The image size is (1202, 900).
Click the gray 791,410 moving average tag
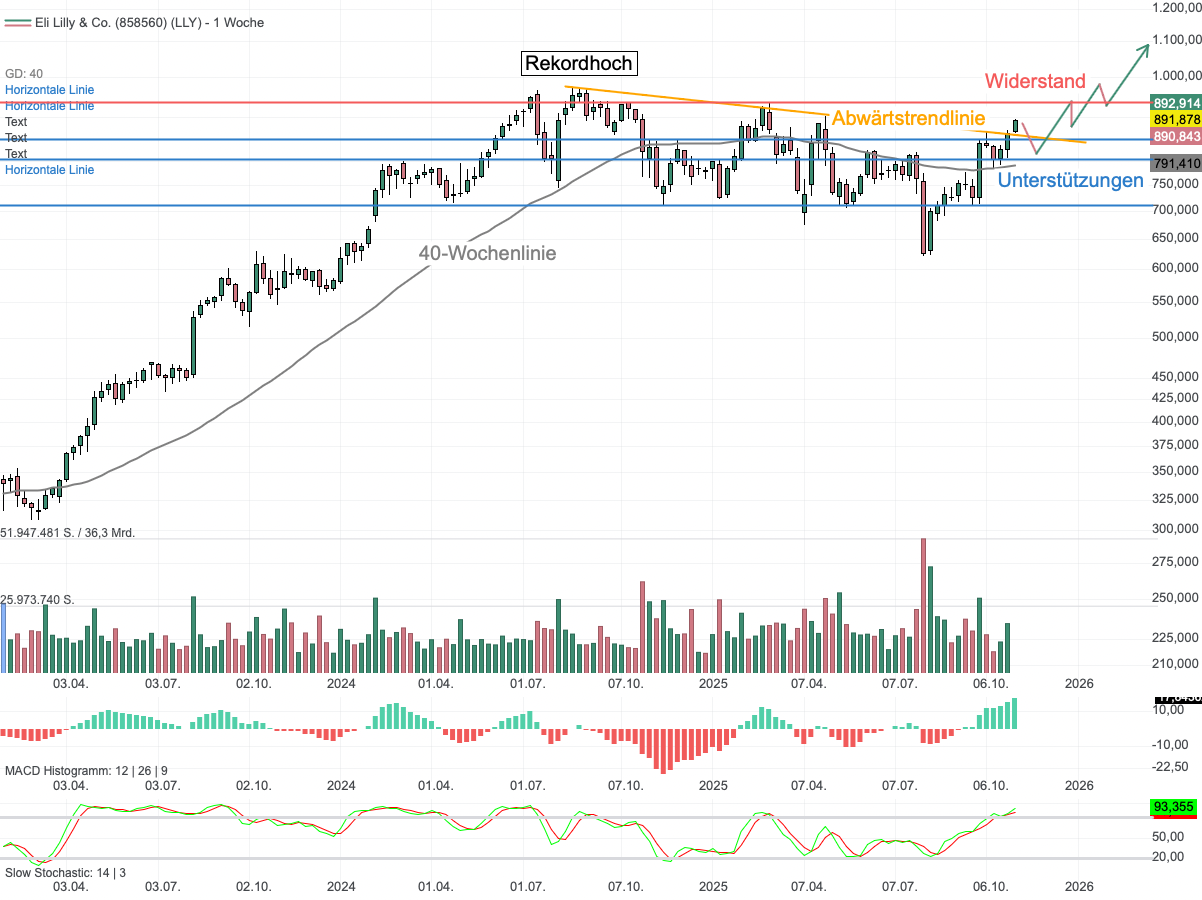(1176, 163)
